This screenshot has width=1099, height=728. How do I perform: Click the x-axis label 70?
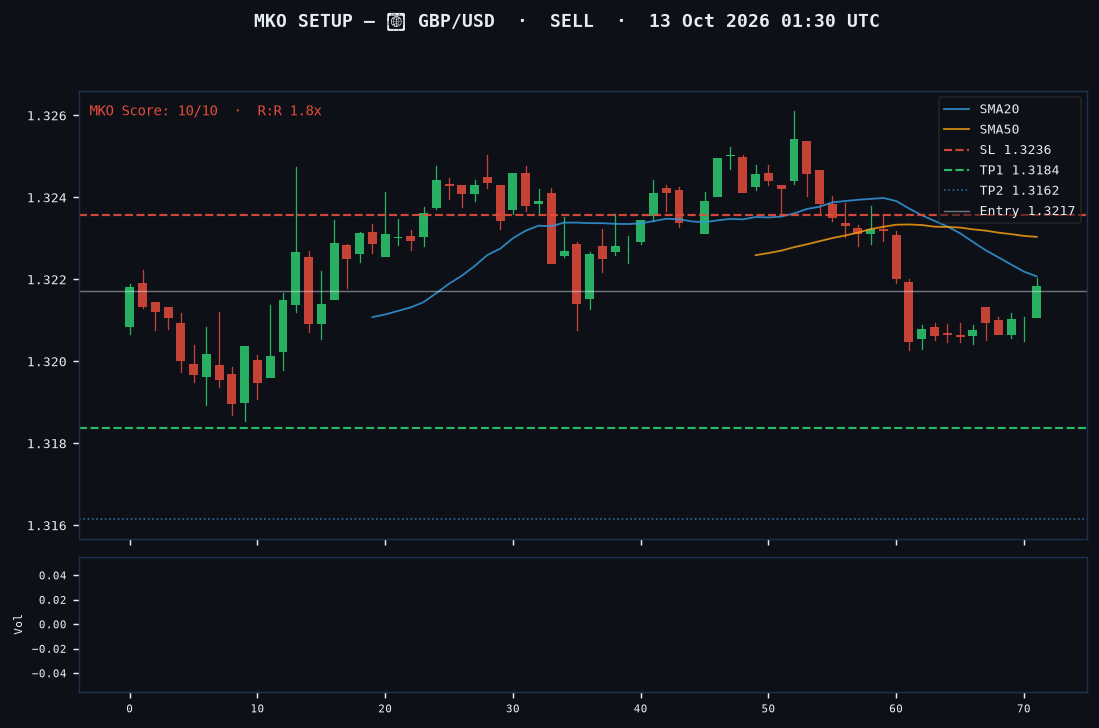click(1024, 708)
